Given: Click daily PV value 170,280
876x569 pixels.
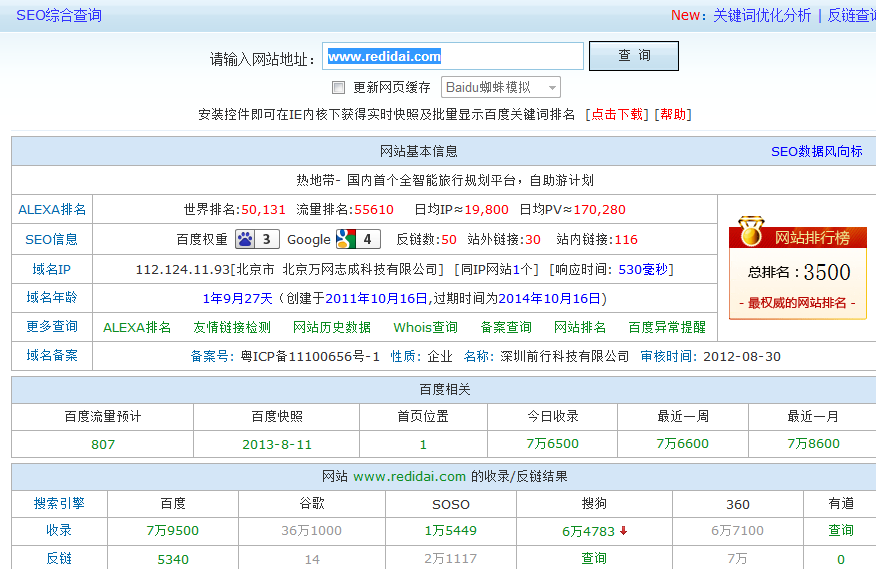Looking at the screenshot, I should pos(599,210).
